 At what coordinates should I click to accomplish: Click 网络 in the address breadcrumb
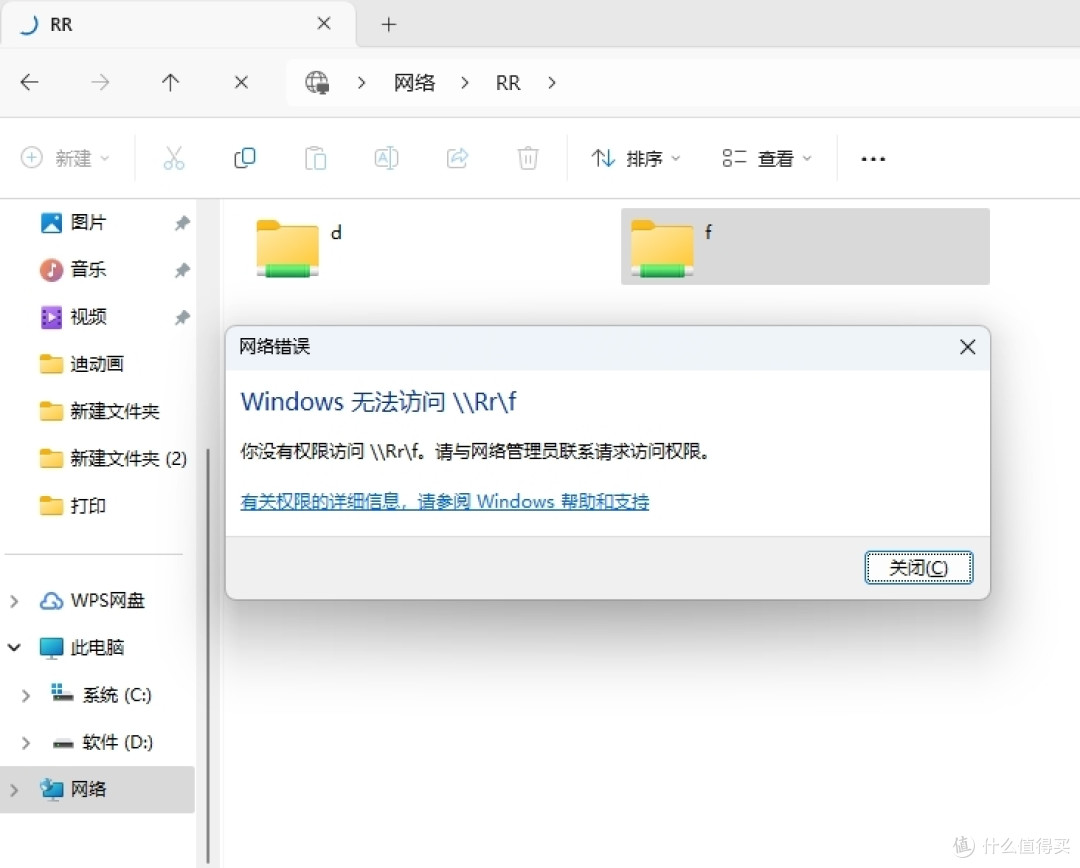tap(414, 83)
